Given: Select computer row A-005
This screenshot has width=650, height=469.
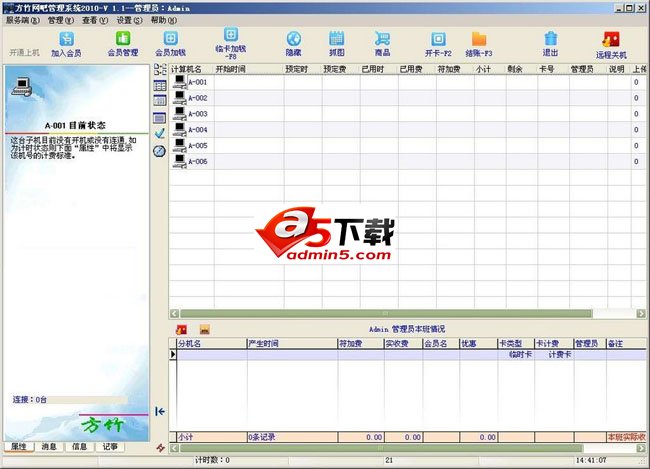Looking at the screenshot, I should [x=408, y=146].
